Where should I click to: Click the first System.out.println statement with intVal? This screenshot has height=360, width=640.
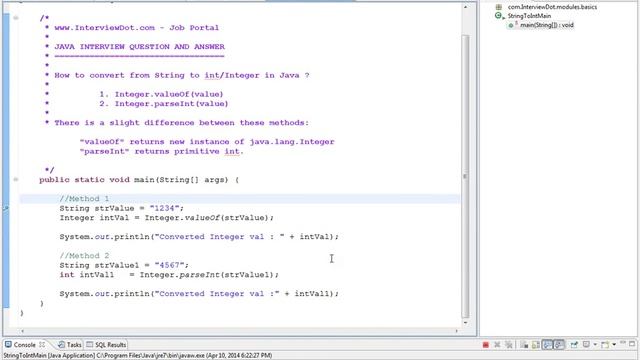pos(199,237)
